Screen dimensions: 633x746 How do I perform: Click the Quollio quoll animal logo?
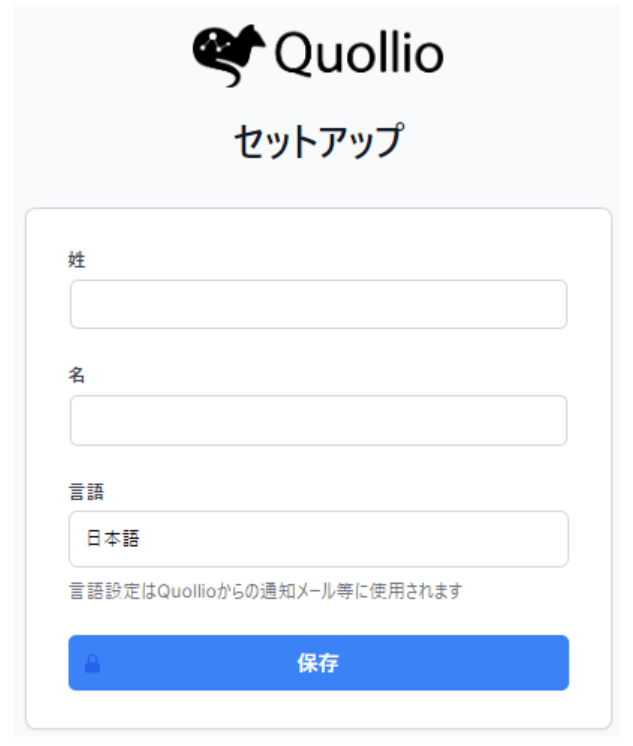pos(229,56)
